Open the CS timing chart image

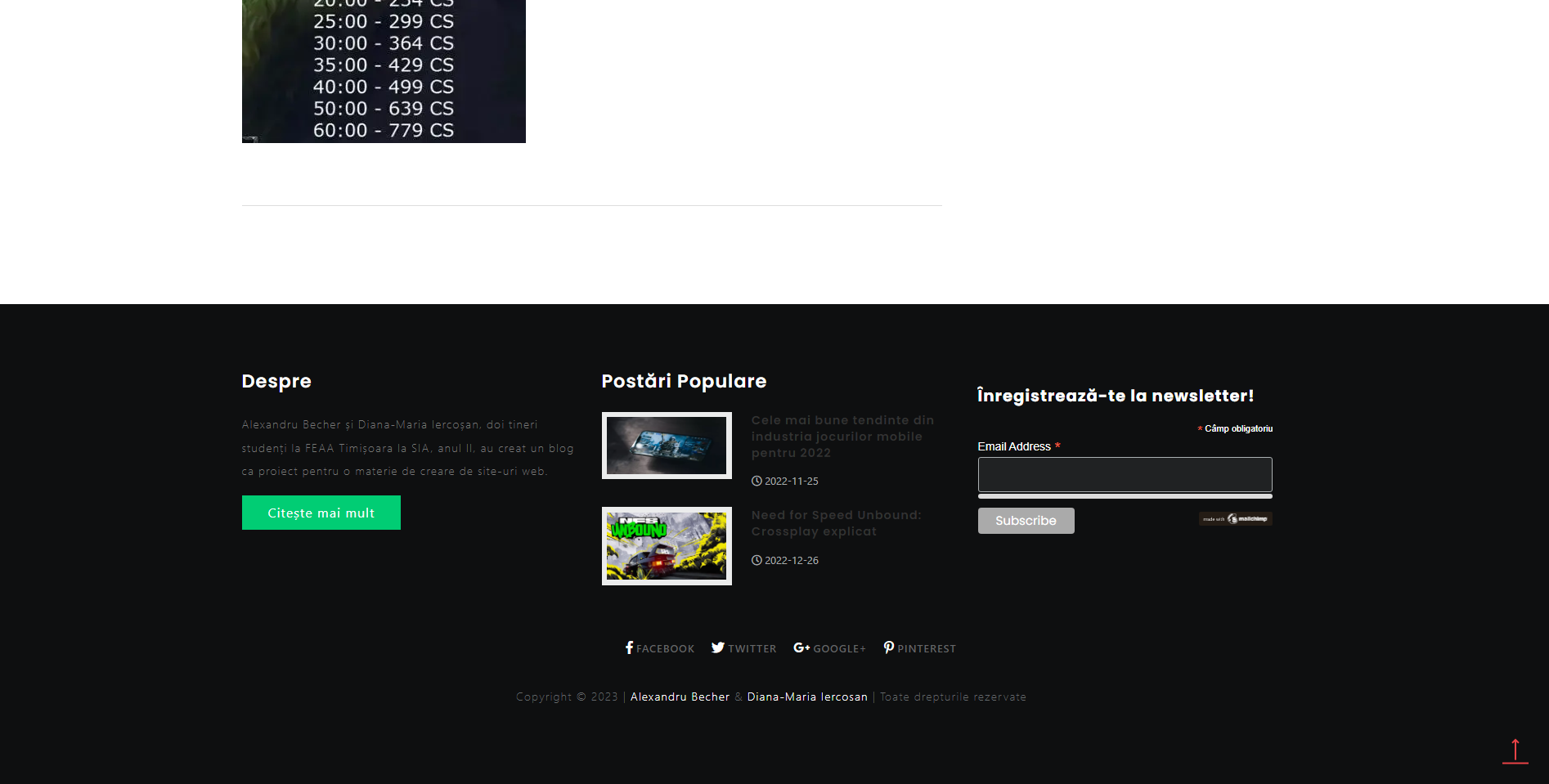384,71
